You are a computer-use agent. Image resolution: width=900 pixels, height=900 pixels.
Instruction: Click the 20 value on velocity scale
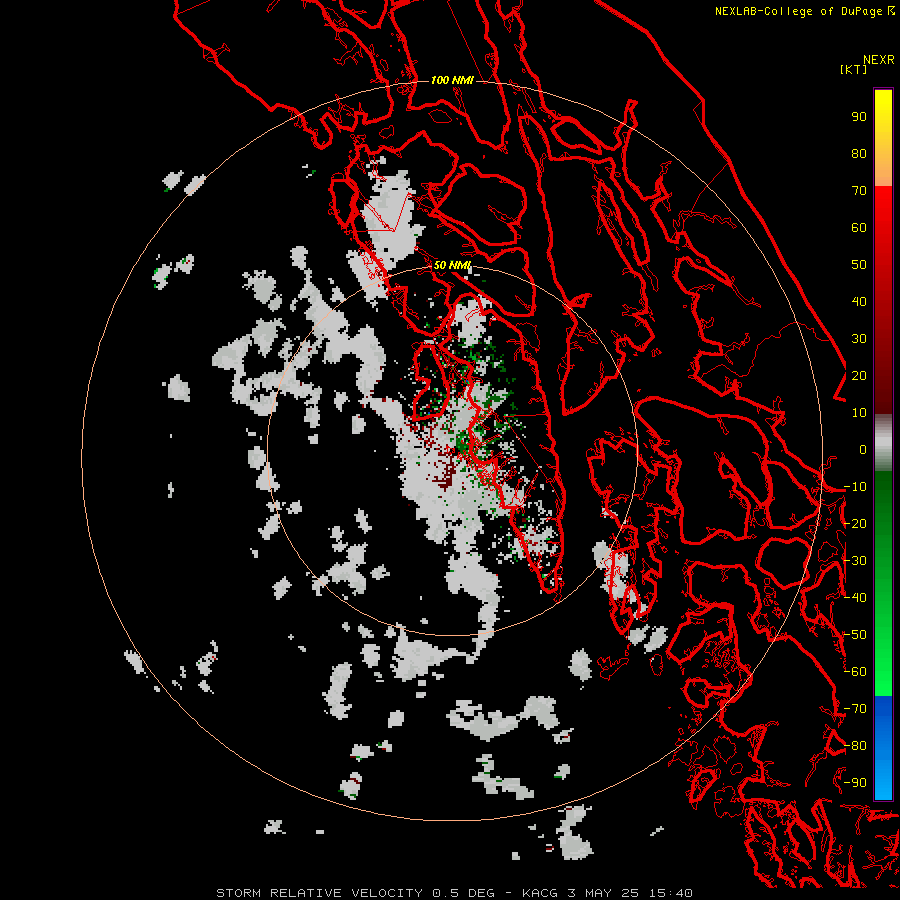point(859,376)
